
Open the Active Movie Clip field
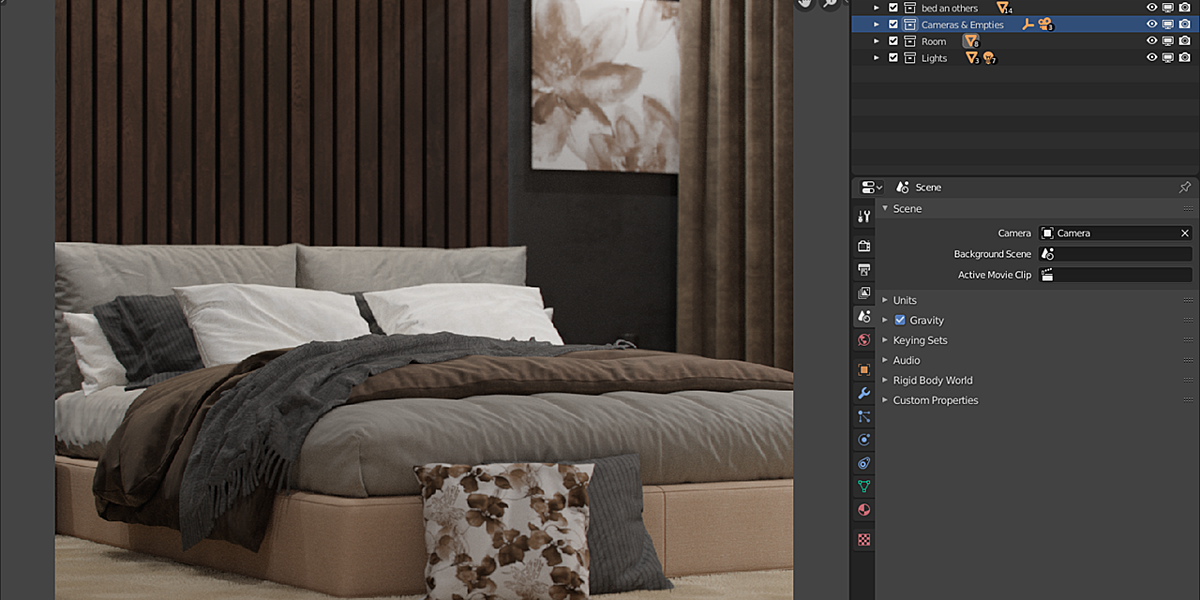pos(1115,275)
